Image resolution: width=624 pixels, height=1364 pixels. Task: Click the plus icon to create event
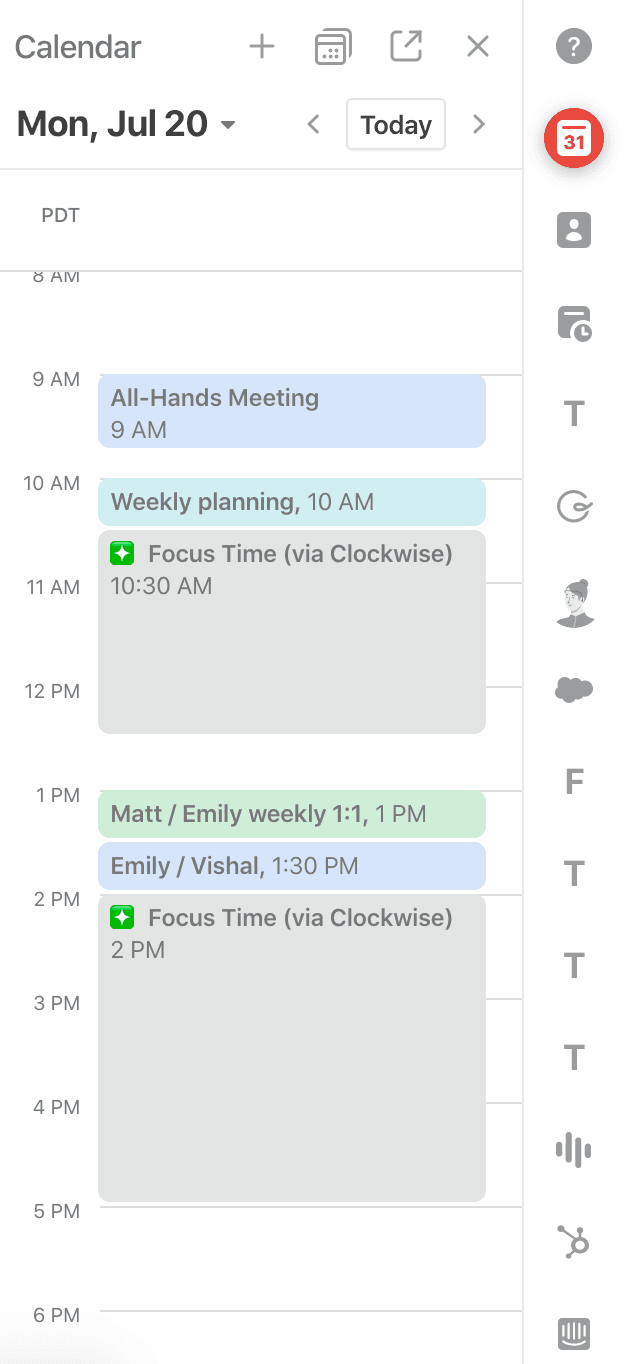tap(262, 46)
